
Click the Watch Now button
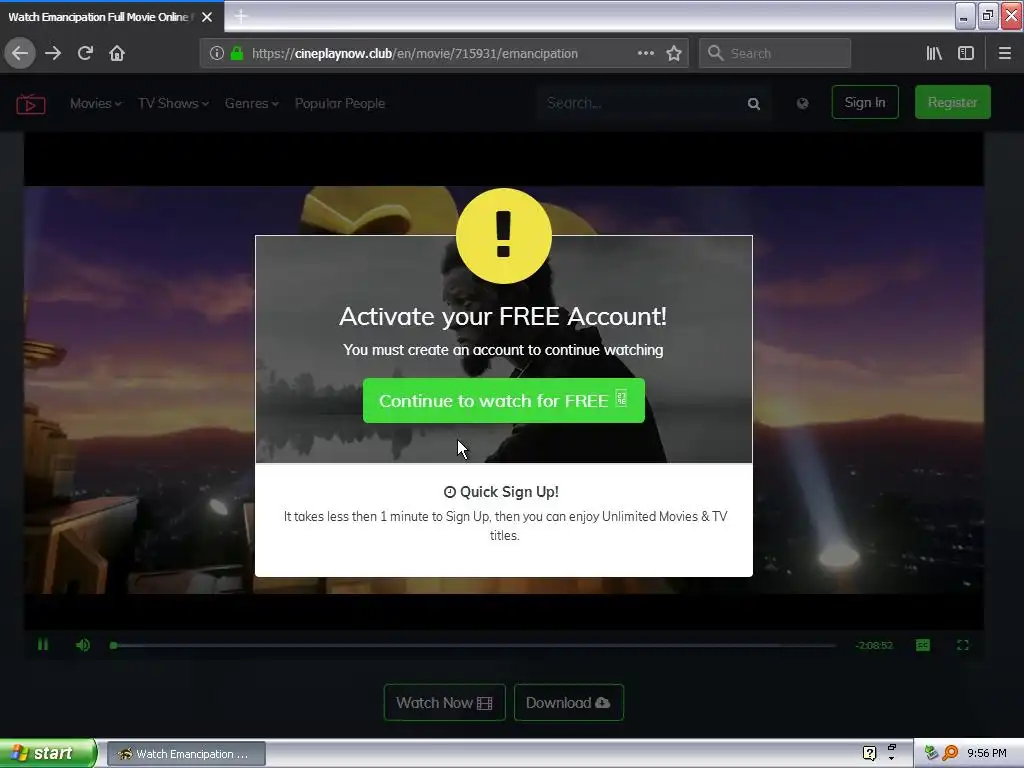coord(444,703)
